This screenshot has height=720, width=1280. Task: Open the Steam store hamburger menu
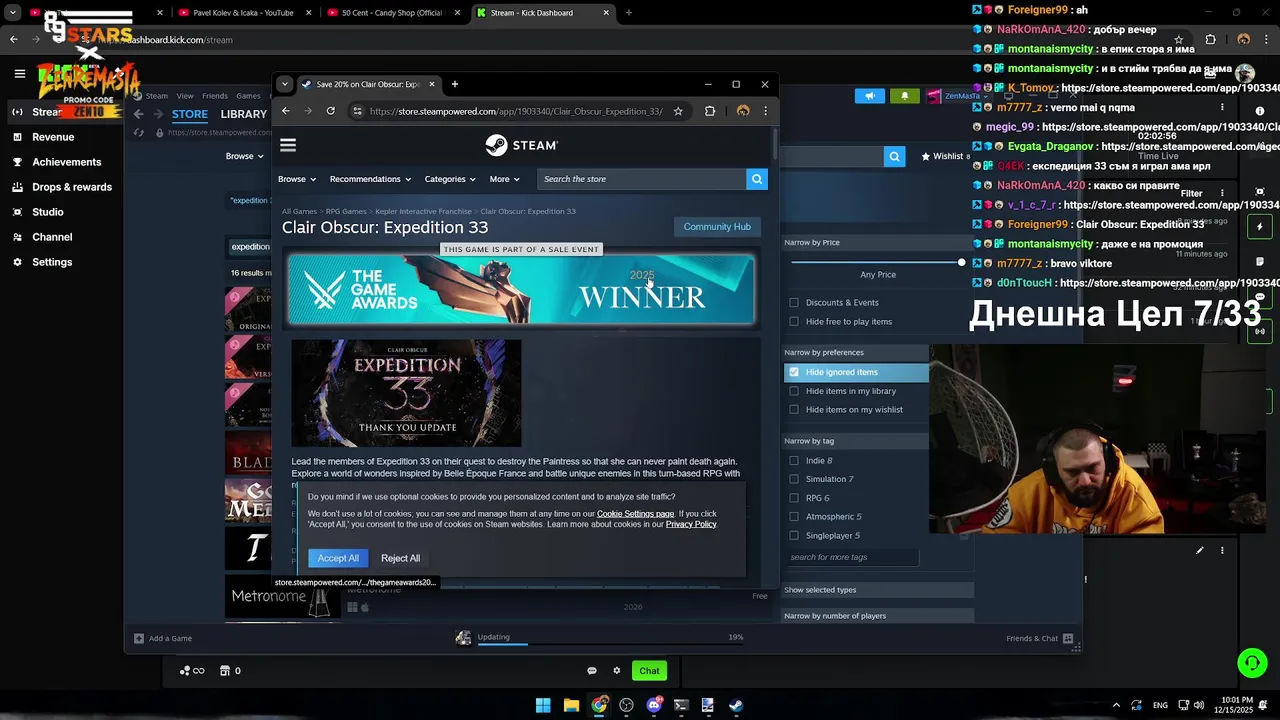288,146
